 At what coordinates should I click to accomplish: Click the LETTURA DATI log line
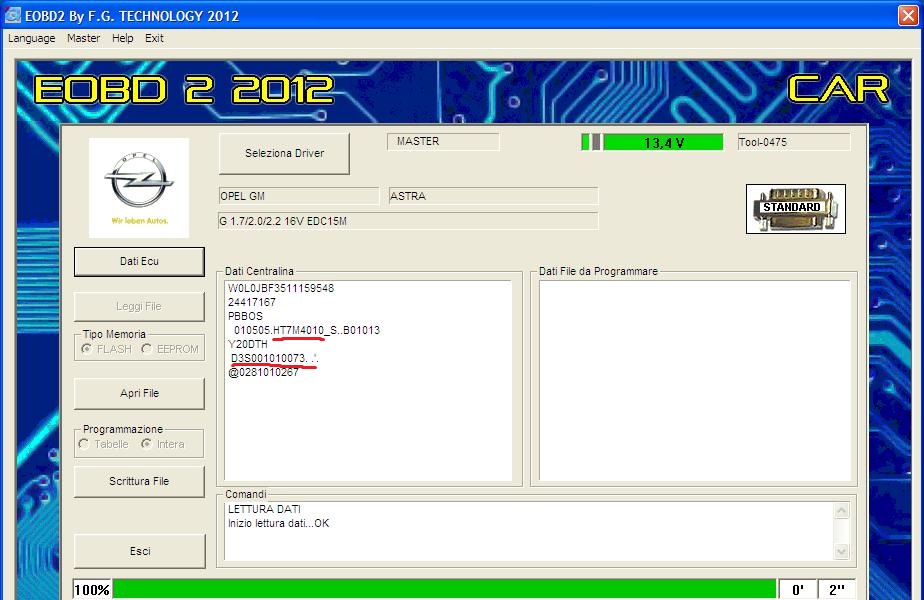pos(264,509)
